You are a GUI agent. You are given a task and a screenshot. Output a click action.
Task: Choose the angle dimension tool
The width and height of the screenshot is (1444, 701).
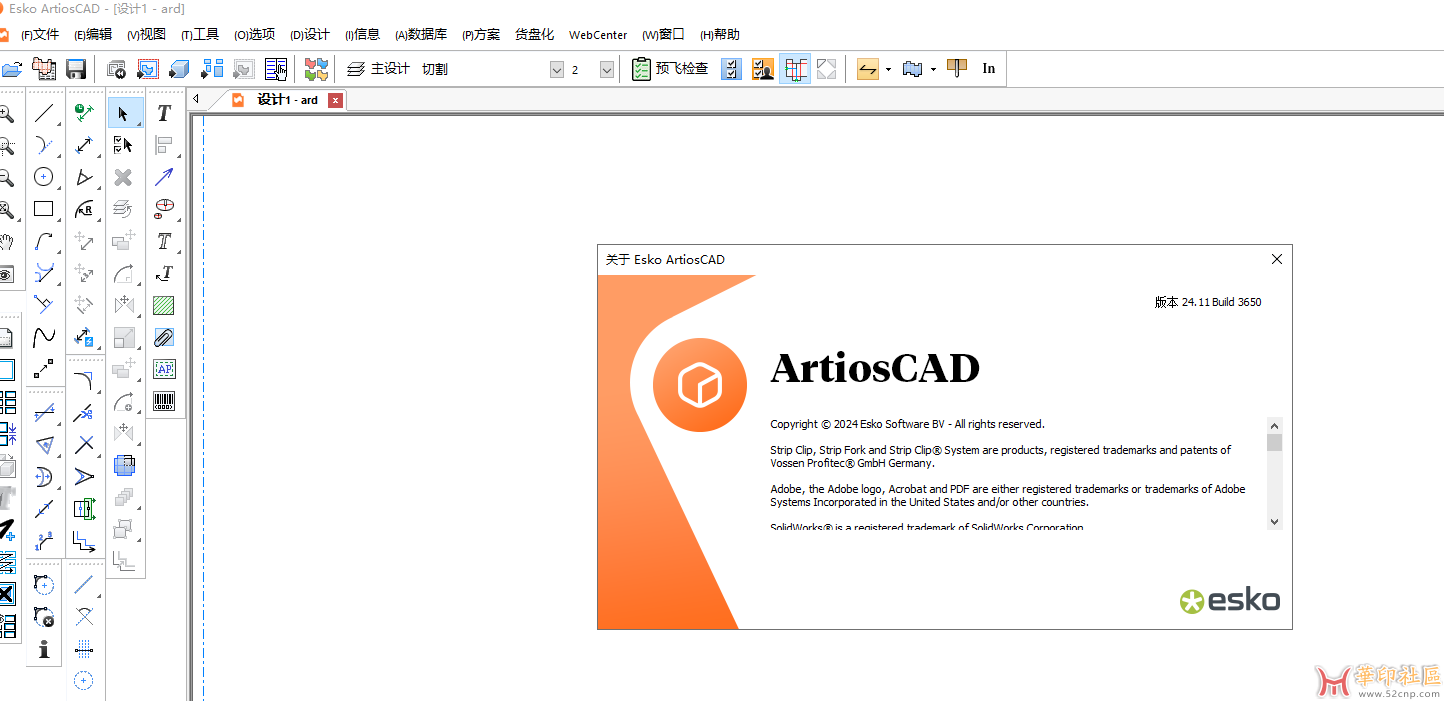click(84, 177)
